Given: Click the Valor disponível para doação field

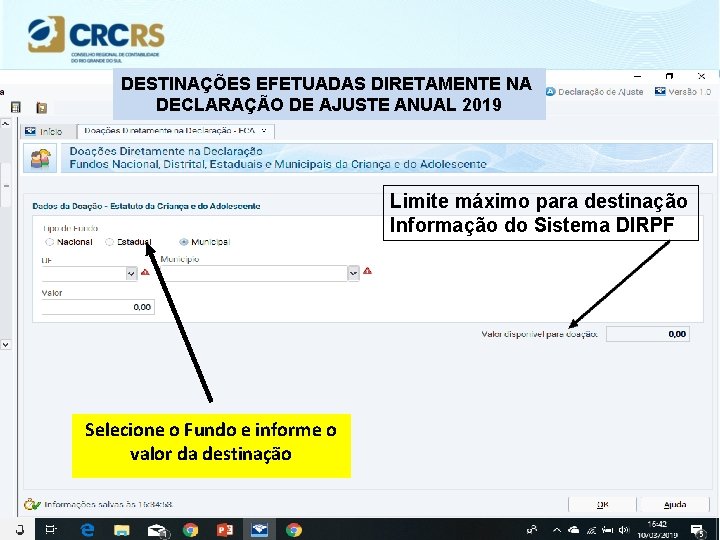Looking at the screenshot, I should pyautogui.click(x=647, y=334).
